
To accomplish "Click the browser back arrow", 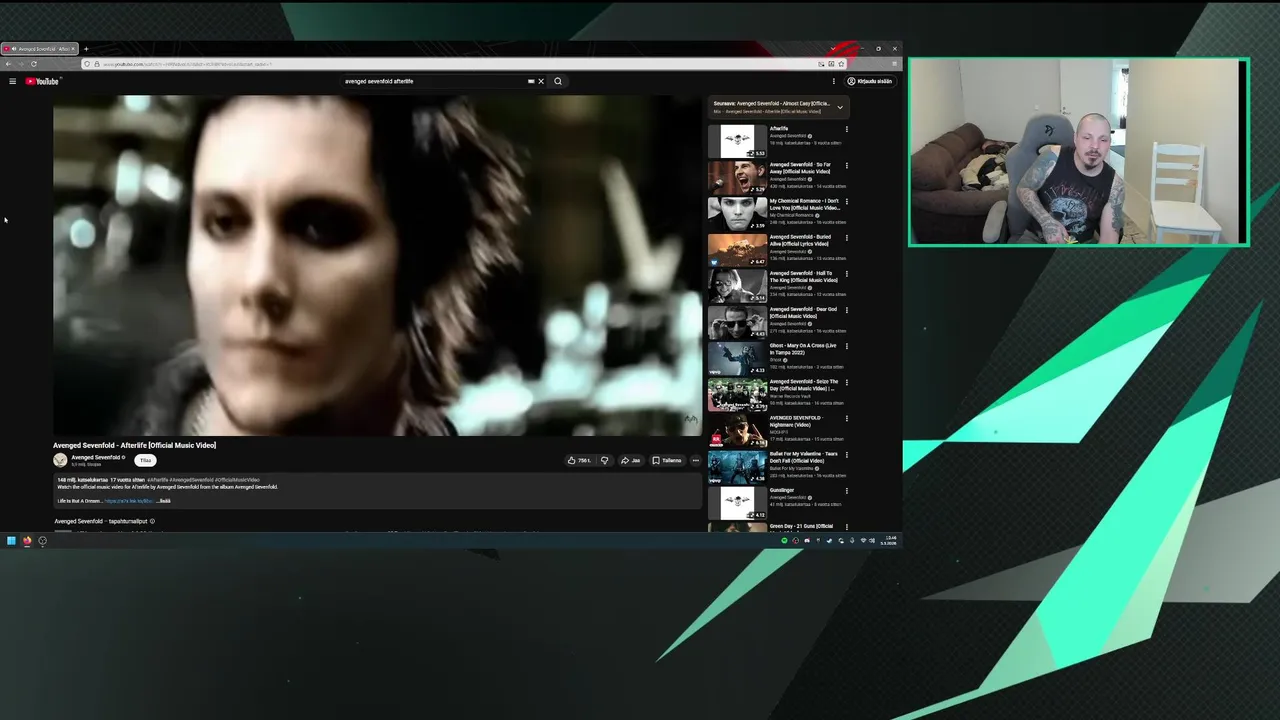I will [x=8, y=64].
